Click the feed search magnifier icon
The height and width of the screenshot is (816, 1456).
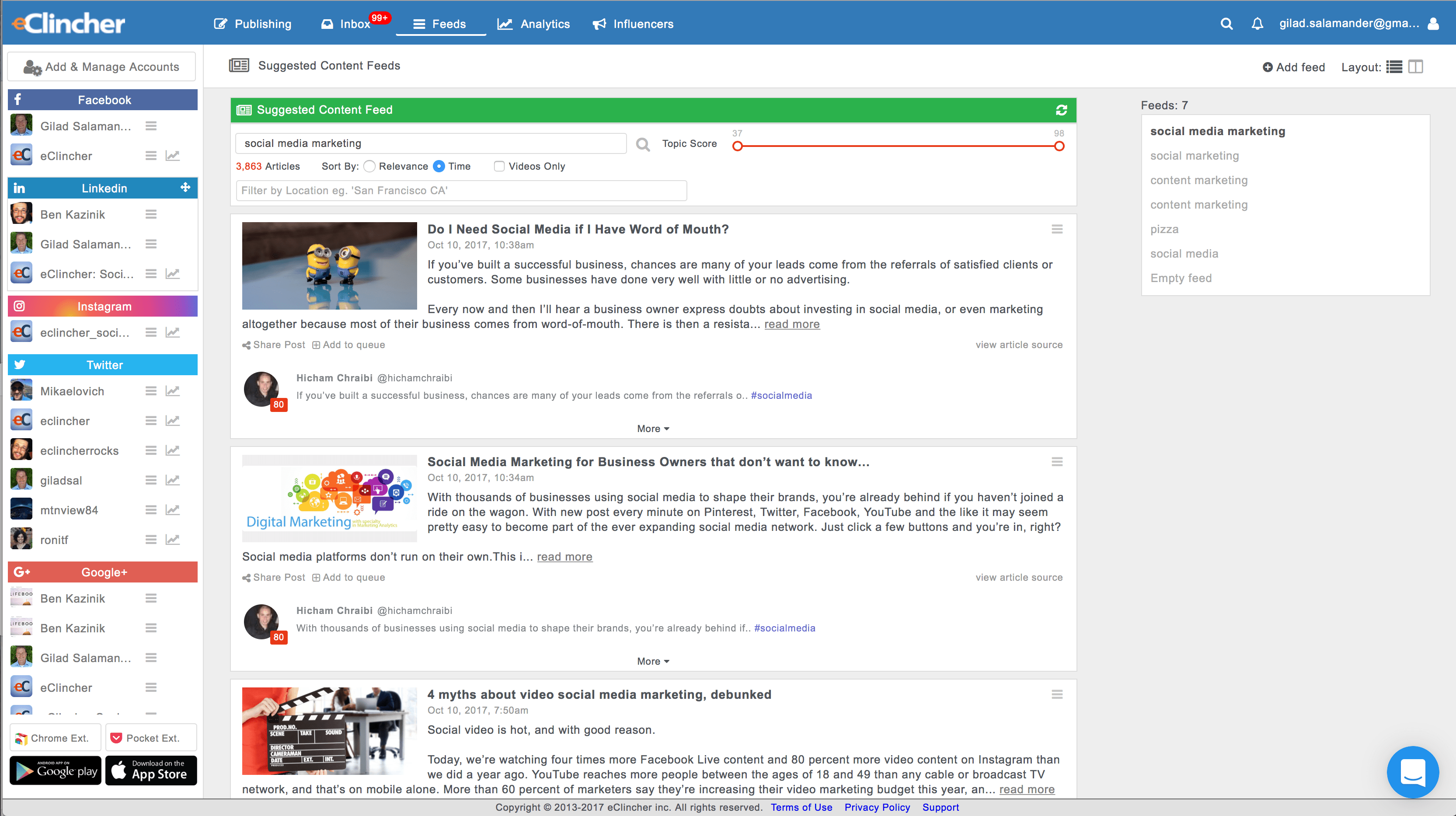coord(643,144)
